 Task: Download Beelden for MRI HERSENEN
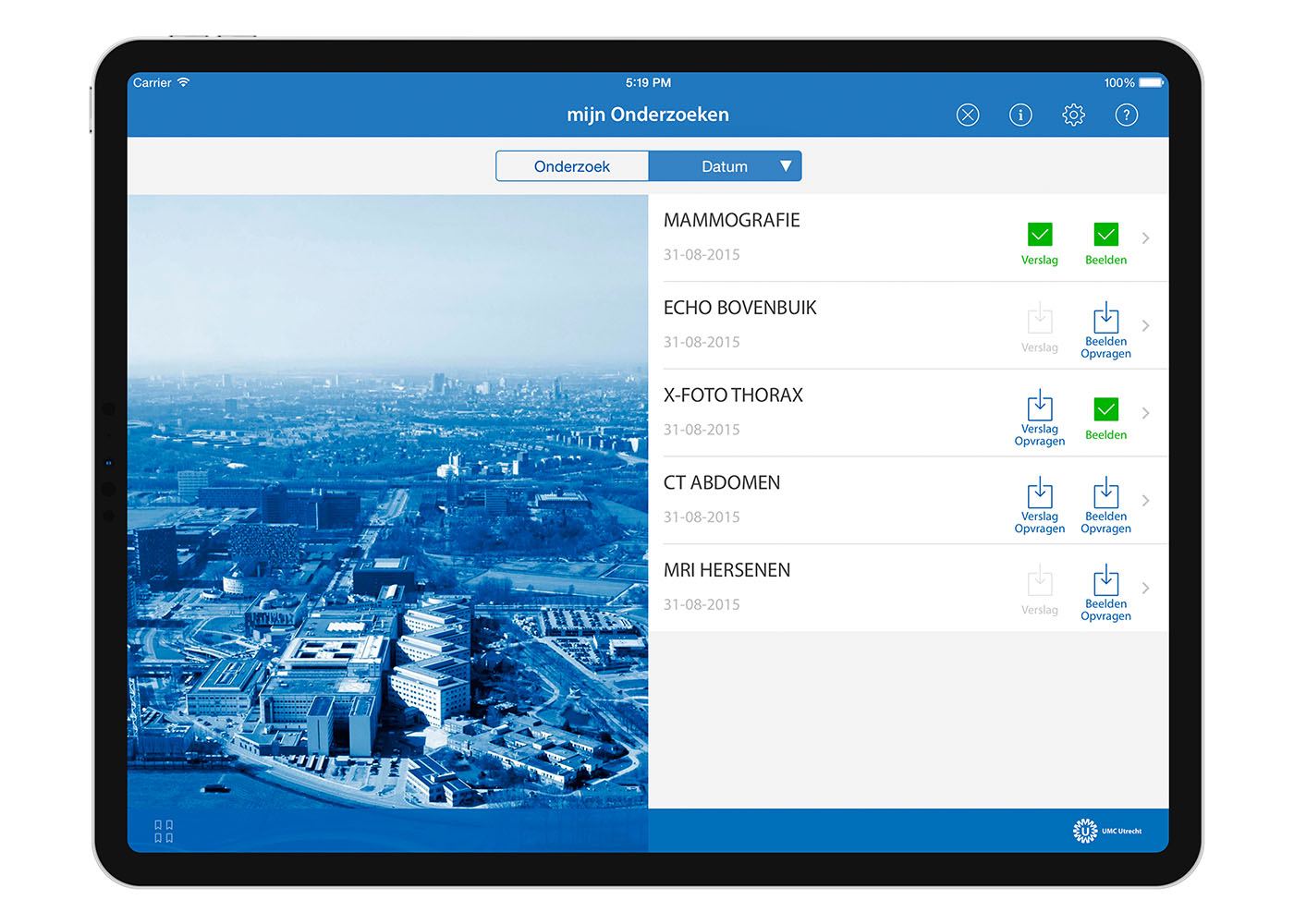coord(1105,591)
